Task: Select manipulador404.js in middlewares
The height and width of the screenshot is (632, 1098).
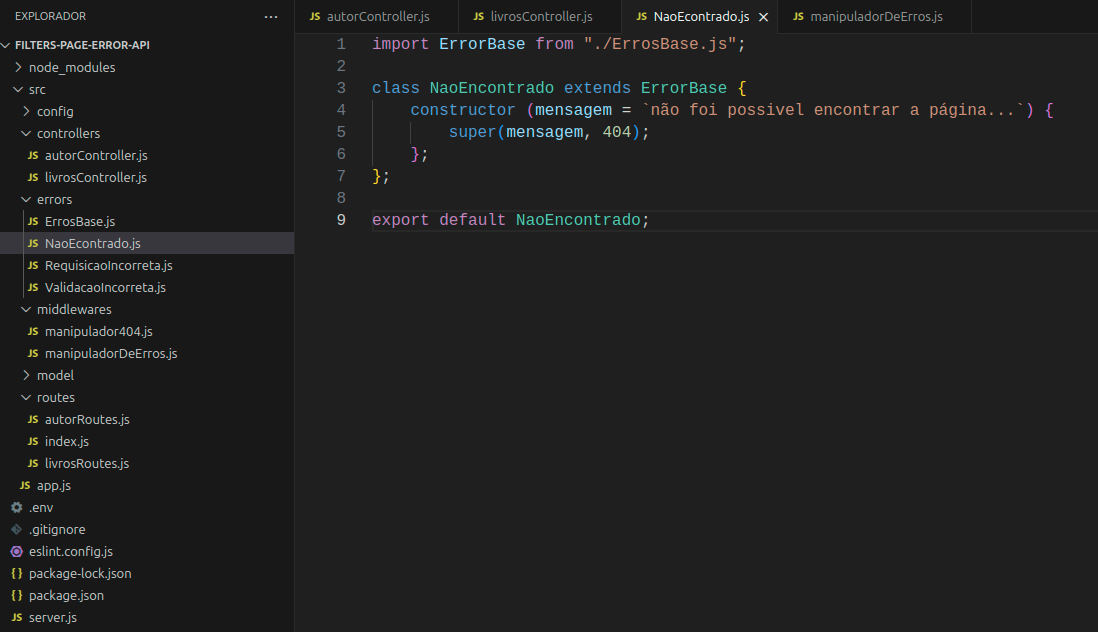Action: point(98,331)
